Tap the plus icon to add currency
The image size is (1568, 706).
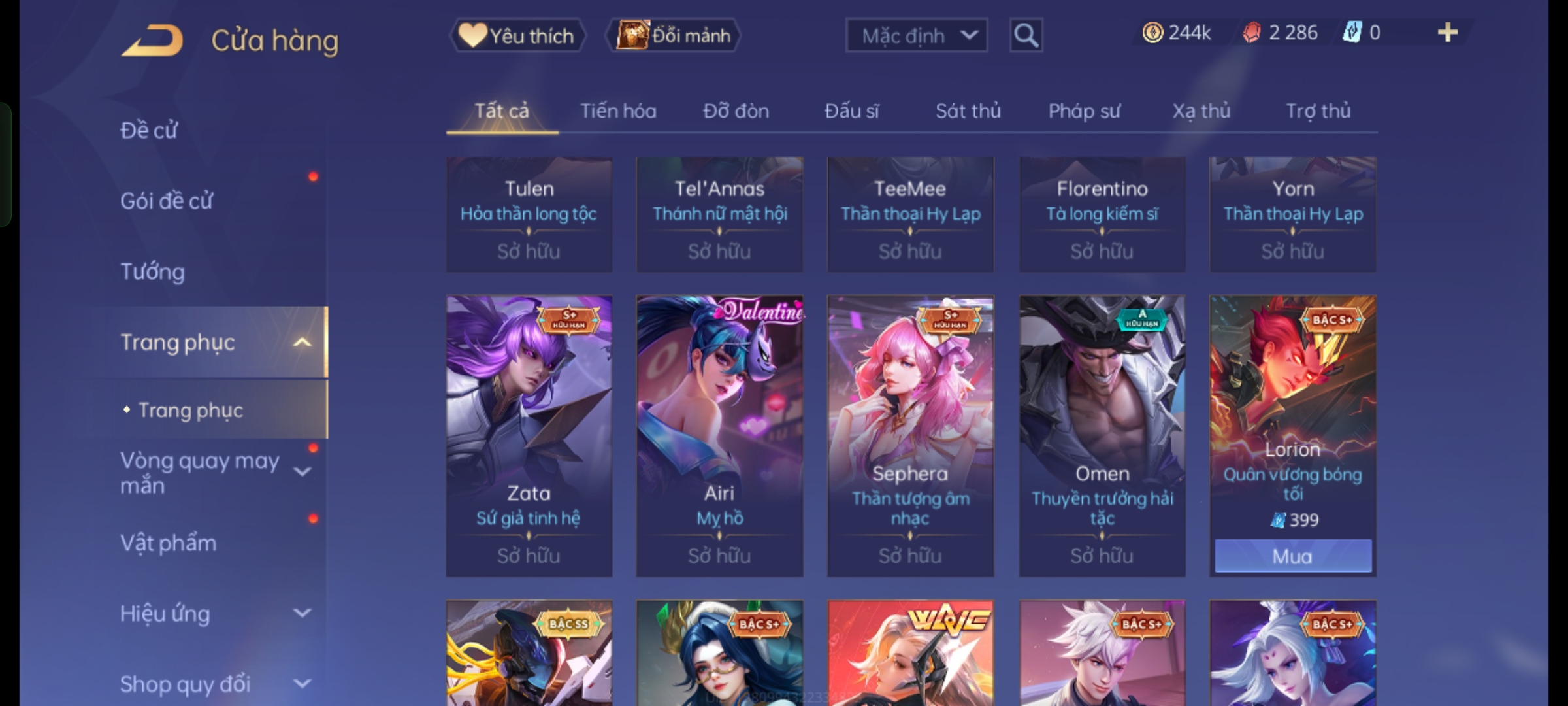coord(1448,33)
